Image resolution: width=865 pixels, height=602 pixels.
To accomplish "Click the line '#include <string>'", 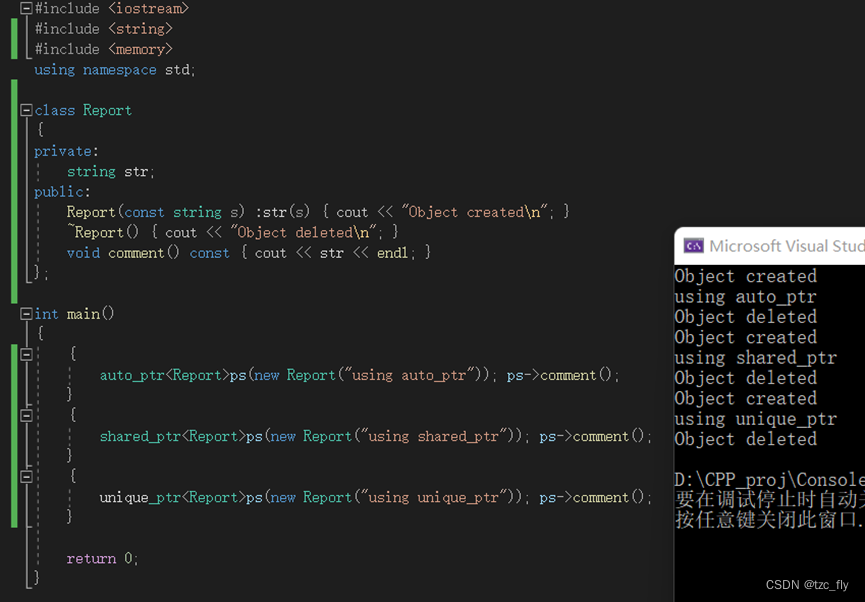I will click(x=104, y=29).
